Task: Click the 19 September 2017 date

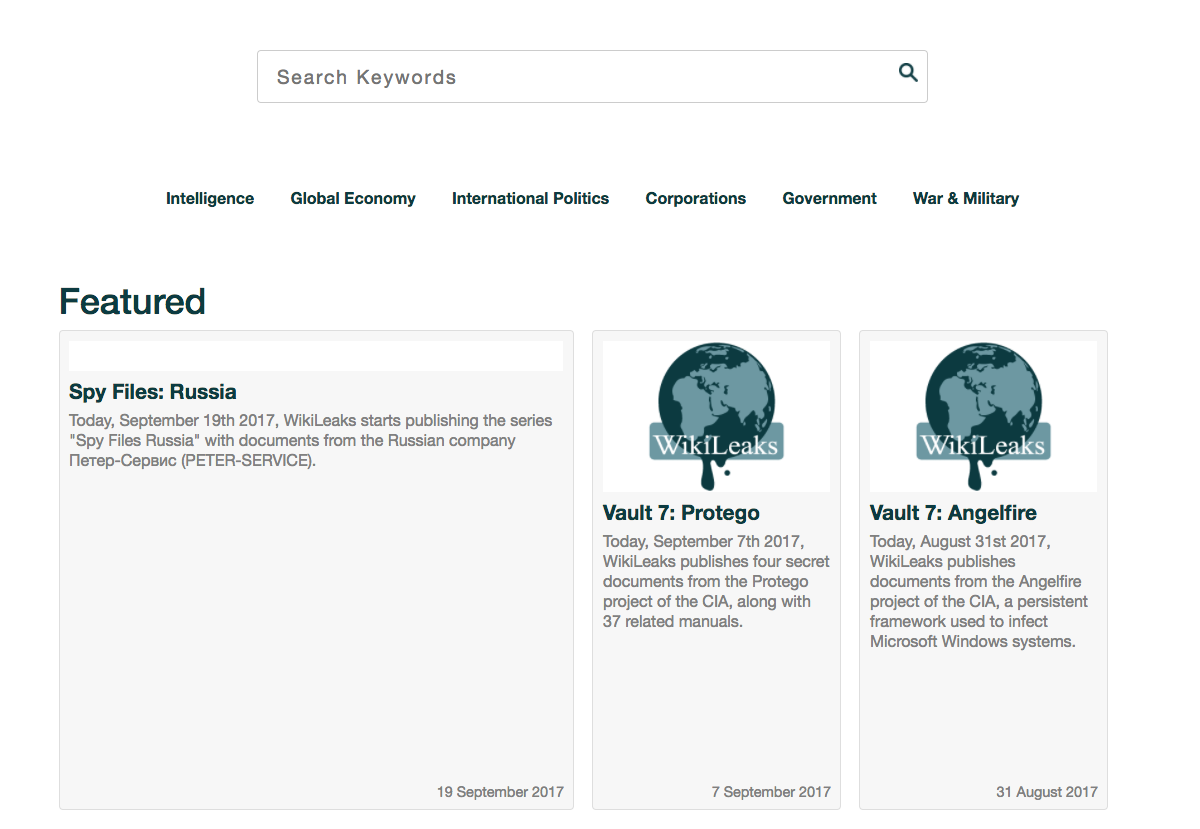Action: (500, 792)
